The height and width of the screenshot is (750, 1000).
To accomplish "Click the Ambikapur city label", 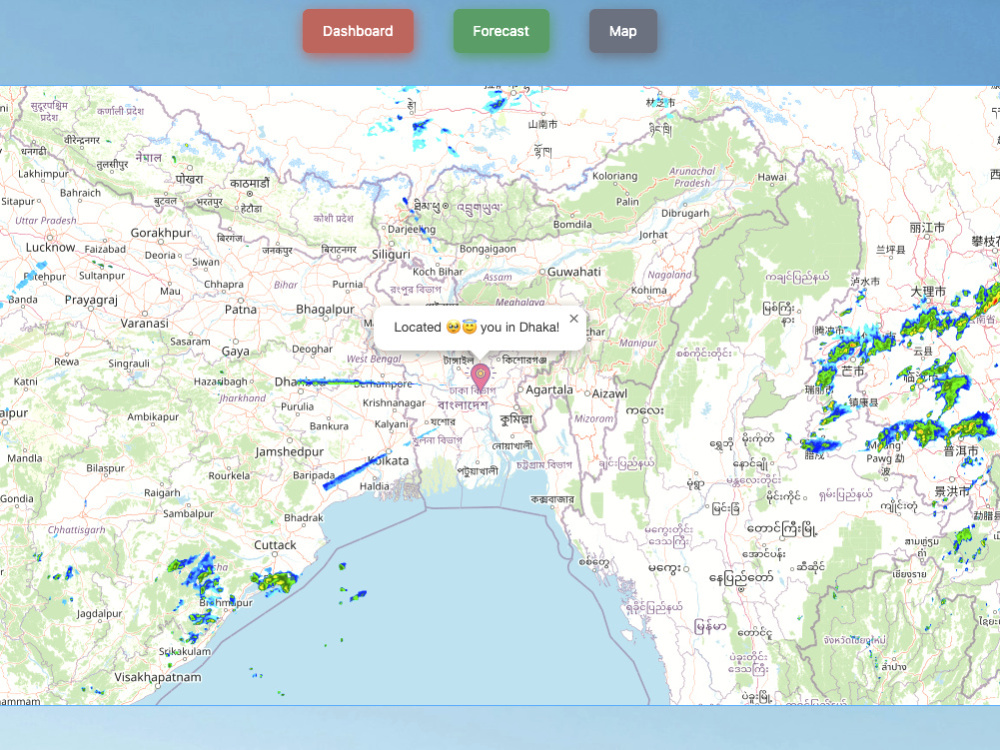I will point(152,416).
